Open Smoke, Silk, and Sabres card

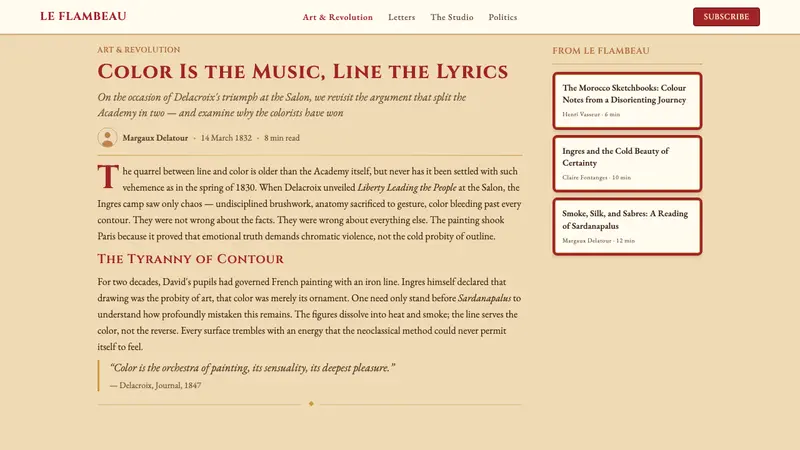627,227
